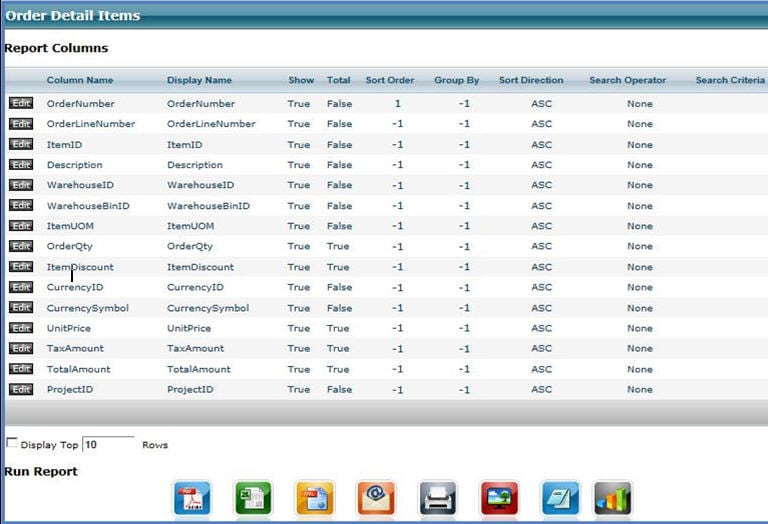Show report on screen monitor icon
Screen dimensions: 768x524
coord(499,498)
